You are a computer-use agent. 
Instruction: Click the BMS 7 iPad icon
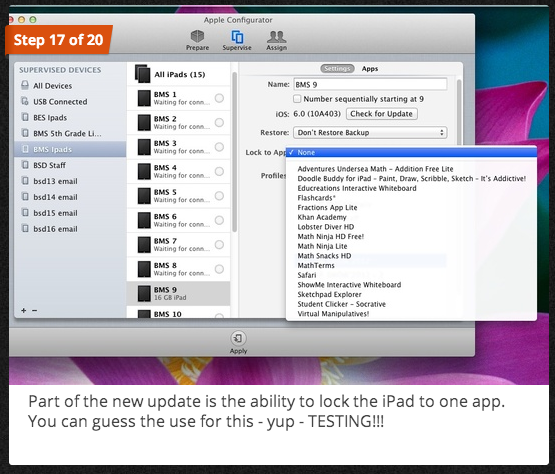click(144, 245)
